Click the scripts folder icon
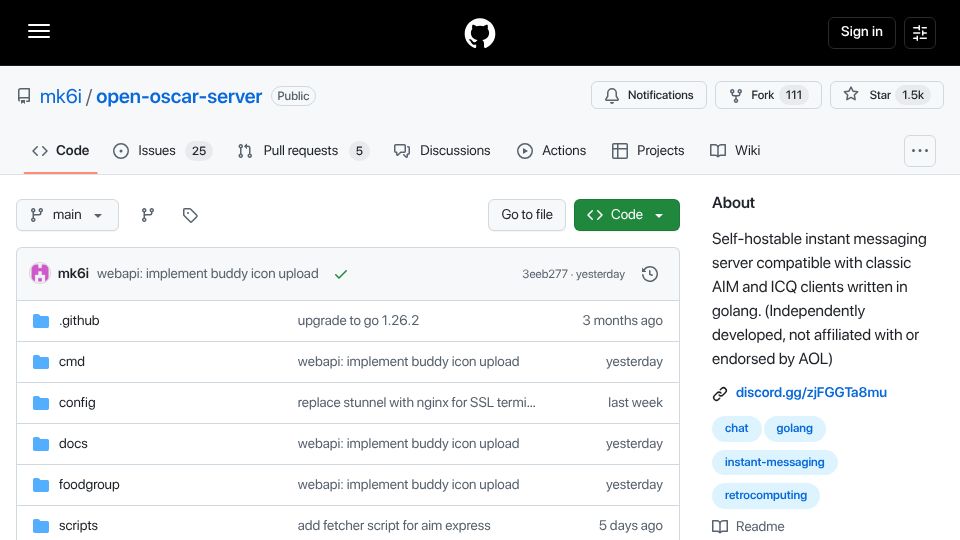 click(x=41, y=526)
